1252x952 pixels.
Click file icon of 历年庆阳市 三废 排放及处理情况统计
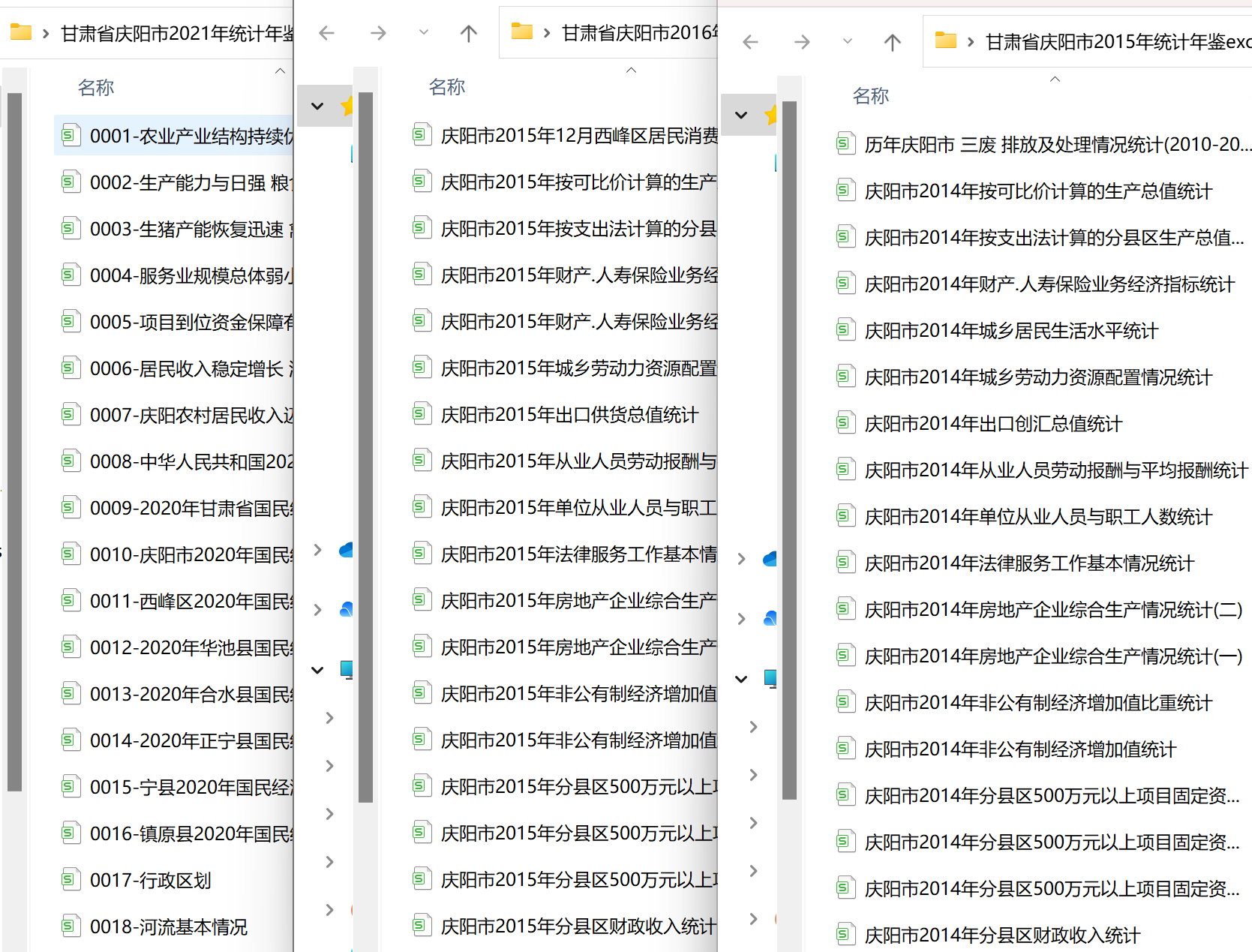click(x=845, y=144)
